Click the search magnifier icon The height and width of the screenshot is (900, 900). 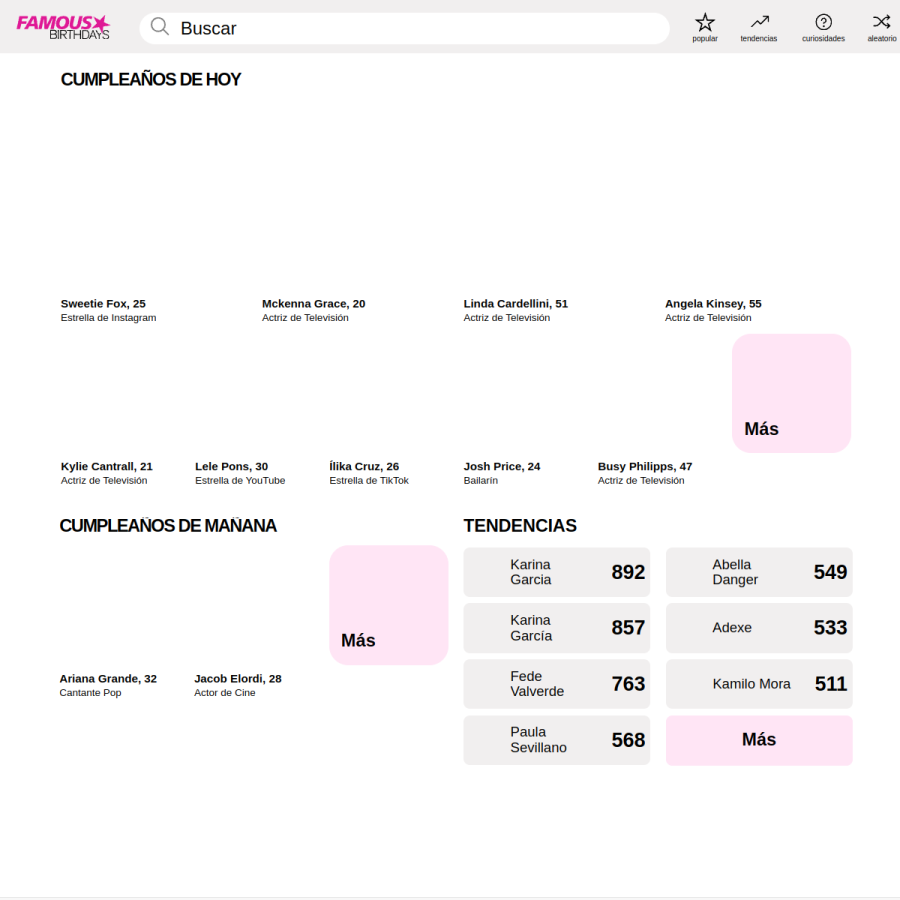(x=160, y=26)
